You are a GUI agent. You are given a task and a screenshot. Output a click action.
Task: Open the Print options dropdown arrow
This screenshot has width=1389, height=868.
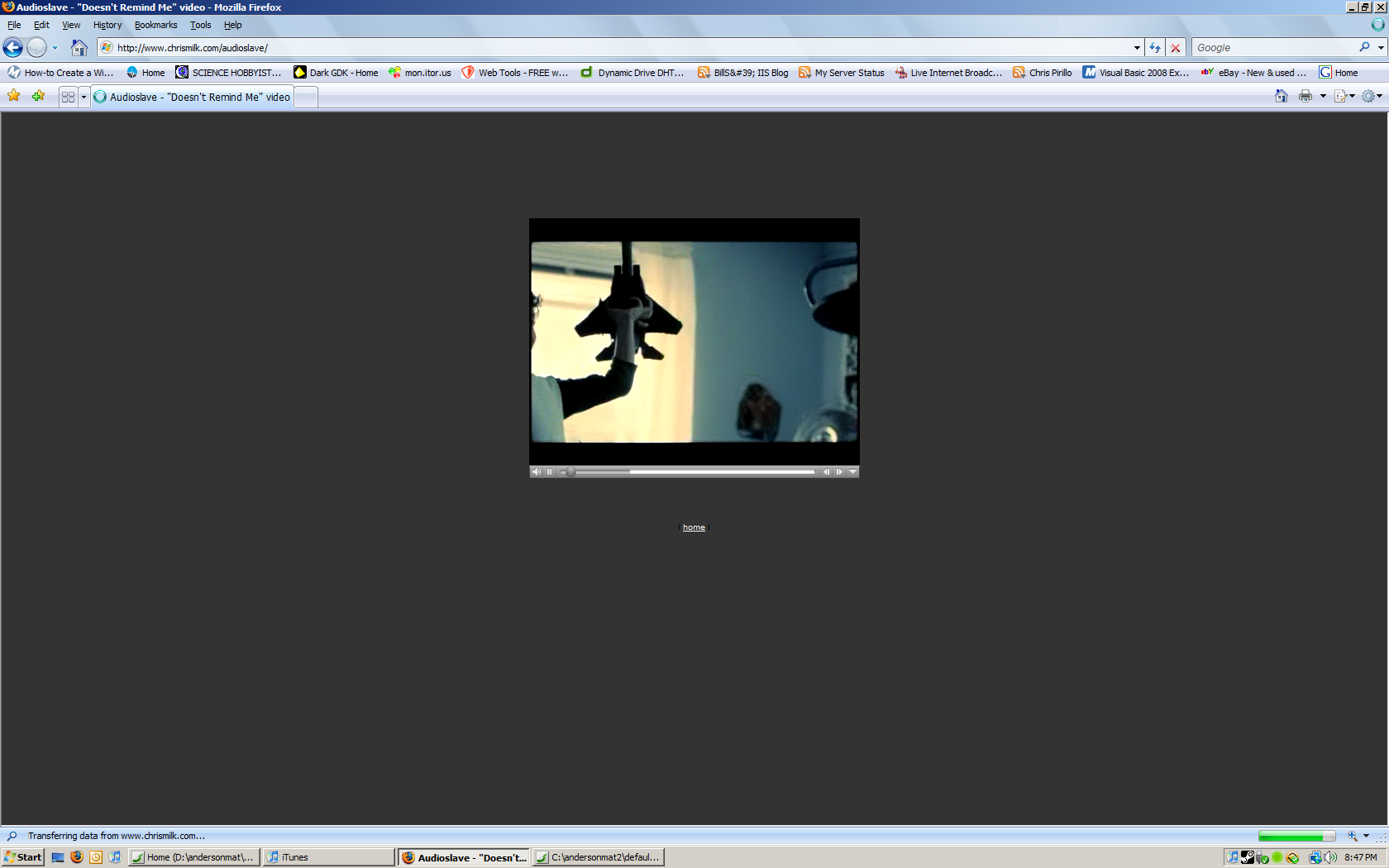pos(1323,96)
